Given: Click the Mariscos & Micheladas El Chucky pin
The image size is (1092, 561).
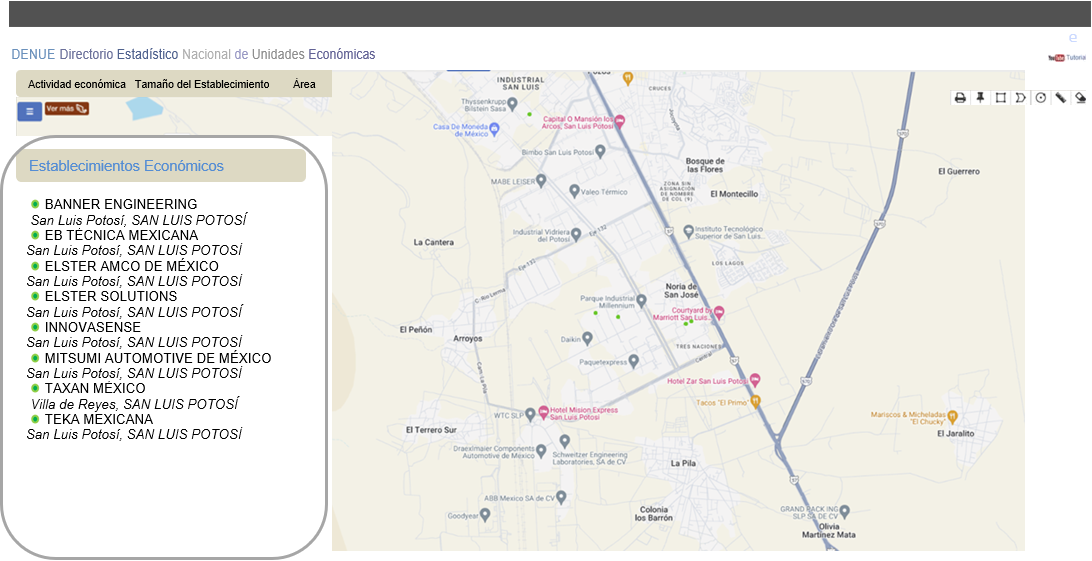Looking at the screenshot, I should 953,416.
